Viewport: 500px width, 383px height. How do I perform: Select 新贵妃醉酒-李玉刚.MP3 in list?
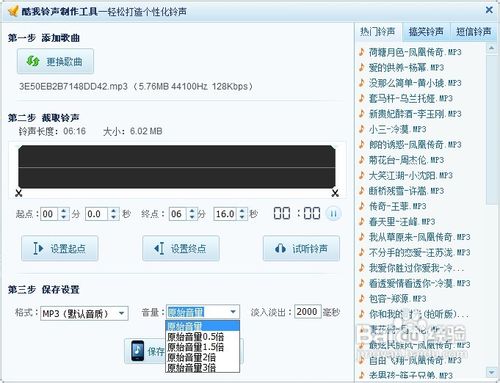coord(415,114)
